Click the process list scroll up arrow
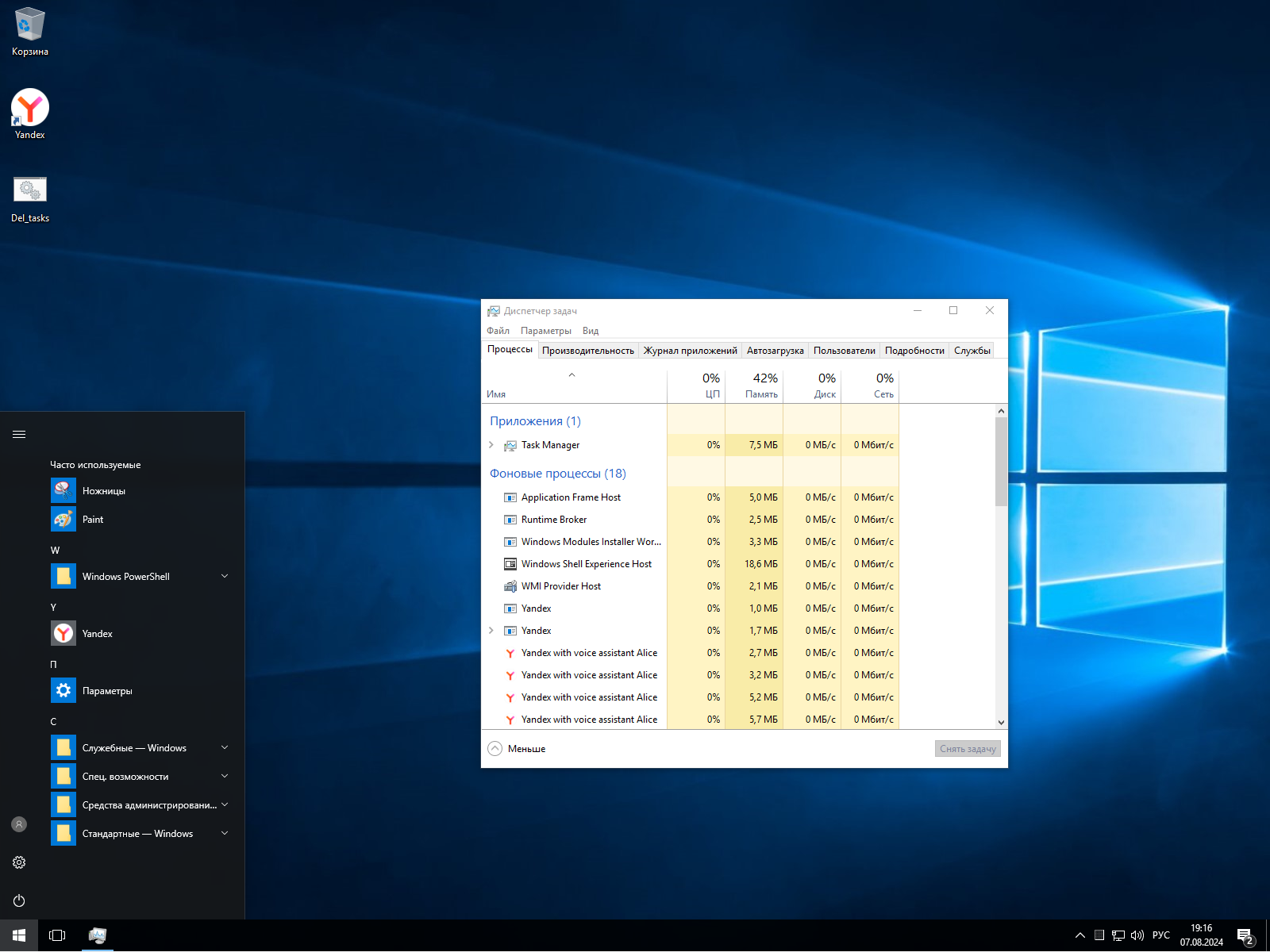 click(x=1002, y=411)
